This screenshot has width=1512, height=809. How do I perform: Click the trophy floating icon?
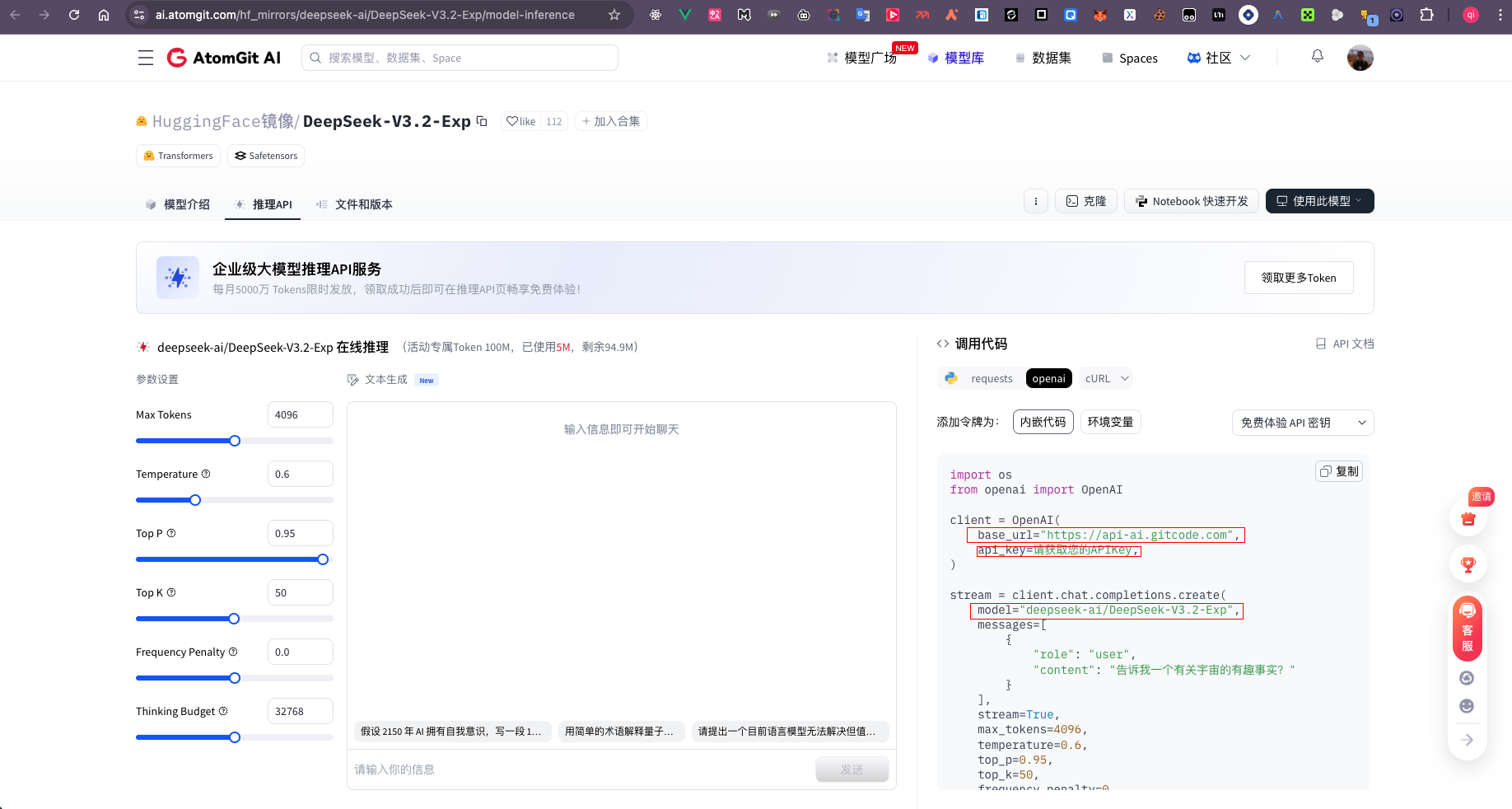coord(1468,564)
